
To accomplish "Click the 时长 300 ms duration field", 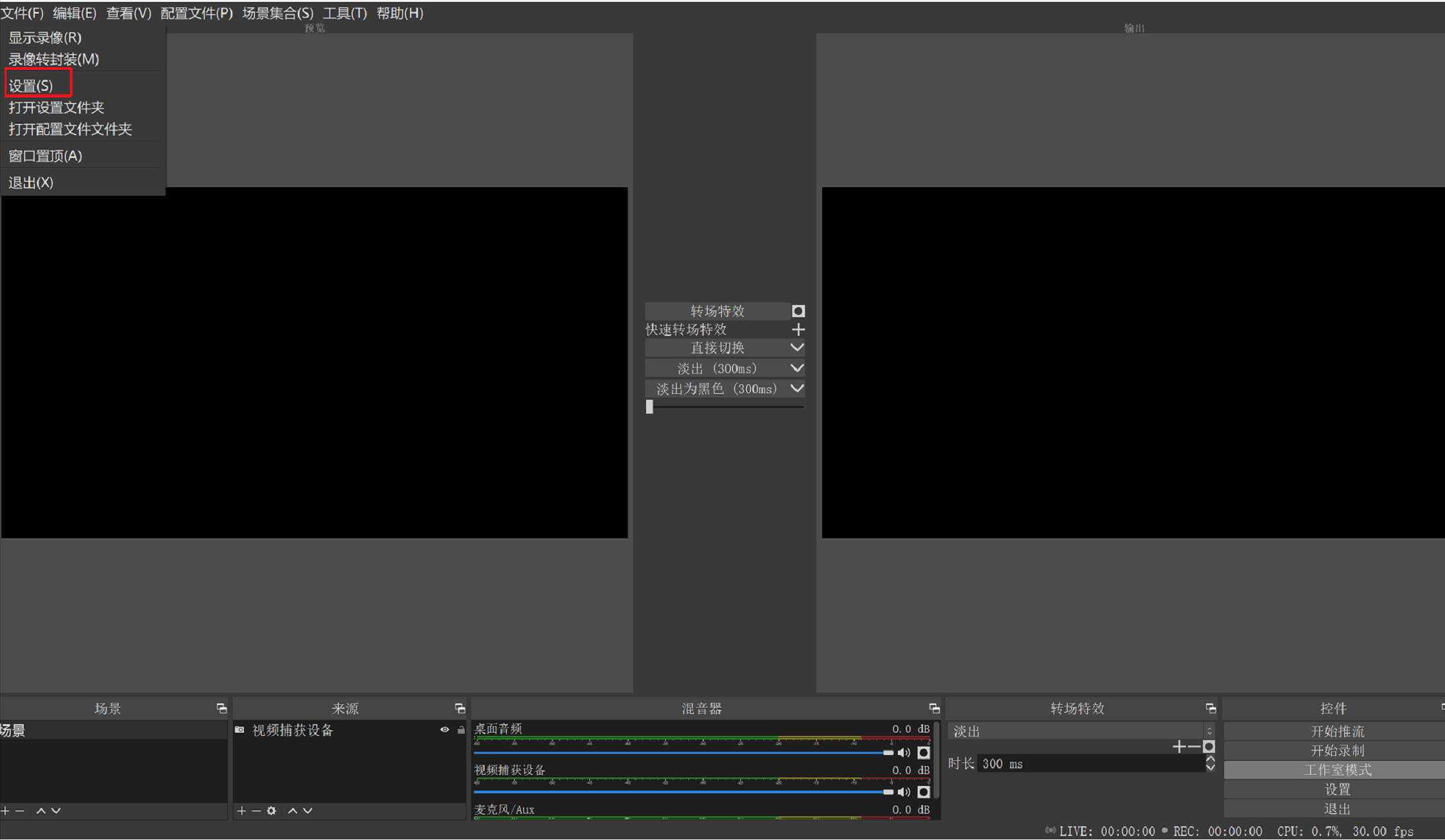I will 1091,764.
